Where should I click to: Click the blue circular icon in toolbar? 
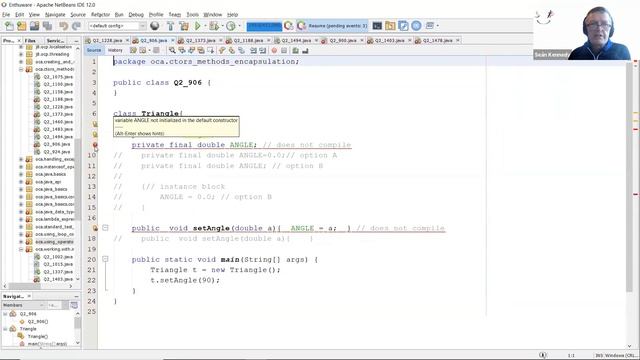click(416, 26)
